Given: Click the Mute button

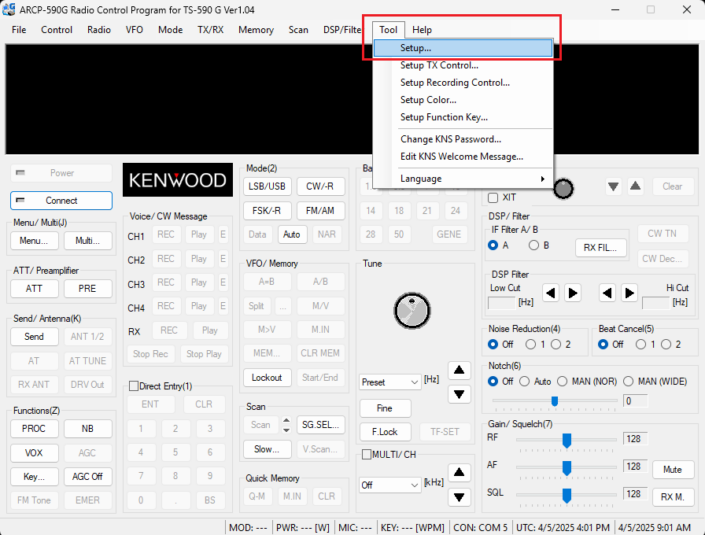Looking at the screenshot, I should (x=673, y=469).
